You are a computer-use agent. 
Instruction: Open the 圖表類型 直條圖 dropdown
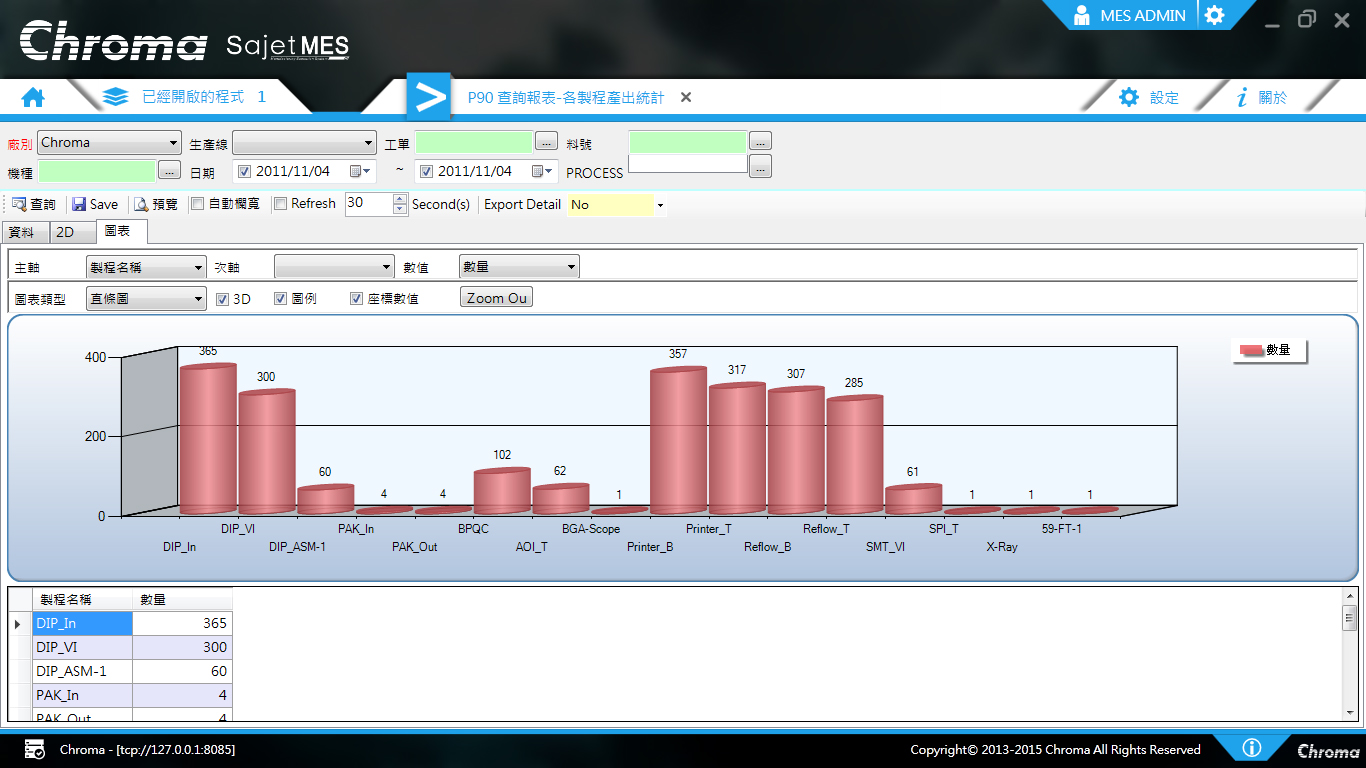pyautogui.click(x=146, y=298)
